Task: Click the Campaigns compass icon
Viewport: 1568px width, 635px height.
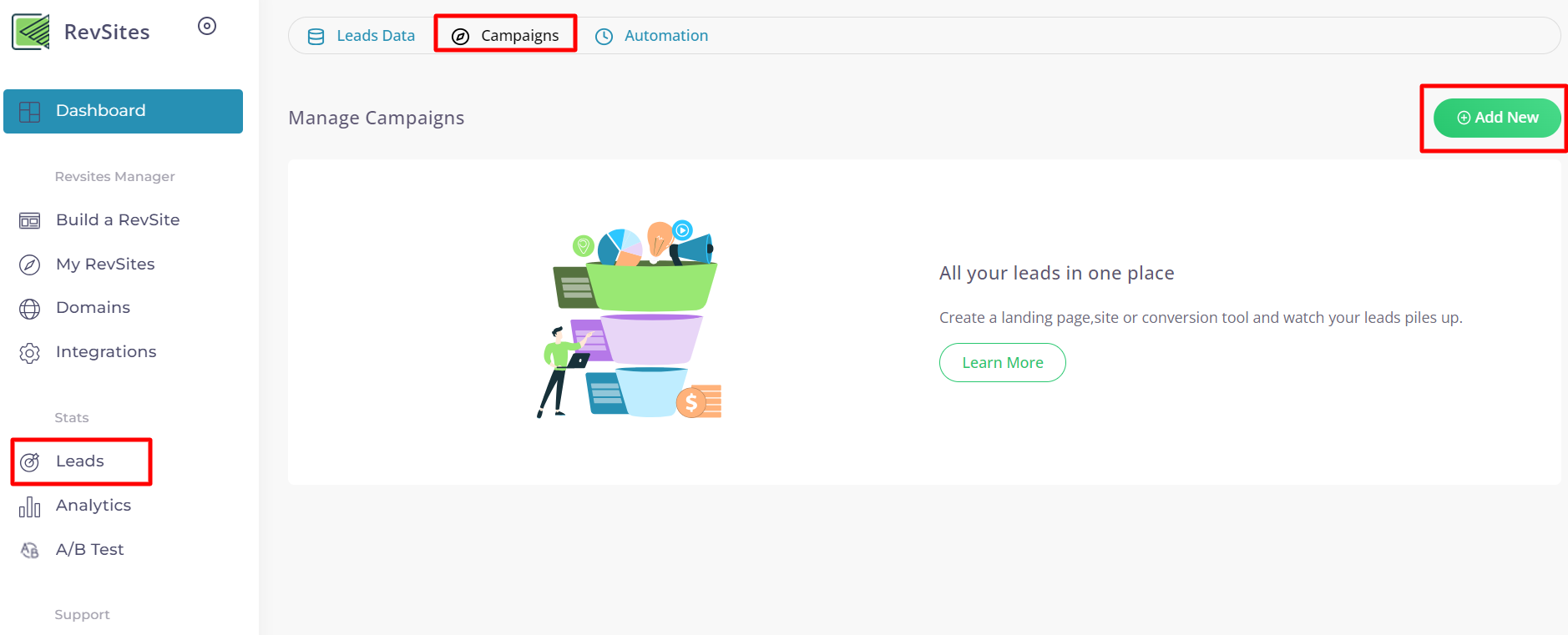Action: click(460, 37)
